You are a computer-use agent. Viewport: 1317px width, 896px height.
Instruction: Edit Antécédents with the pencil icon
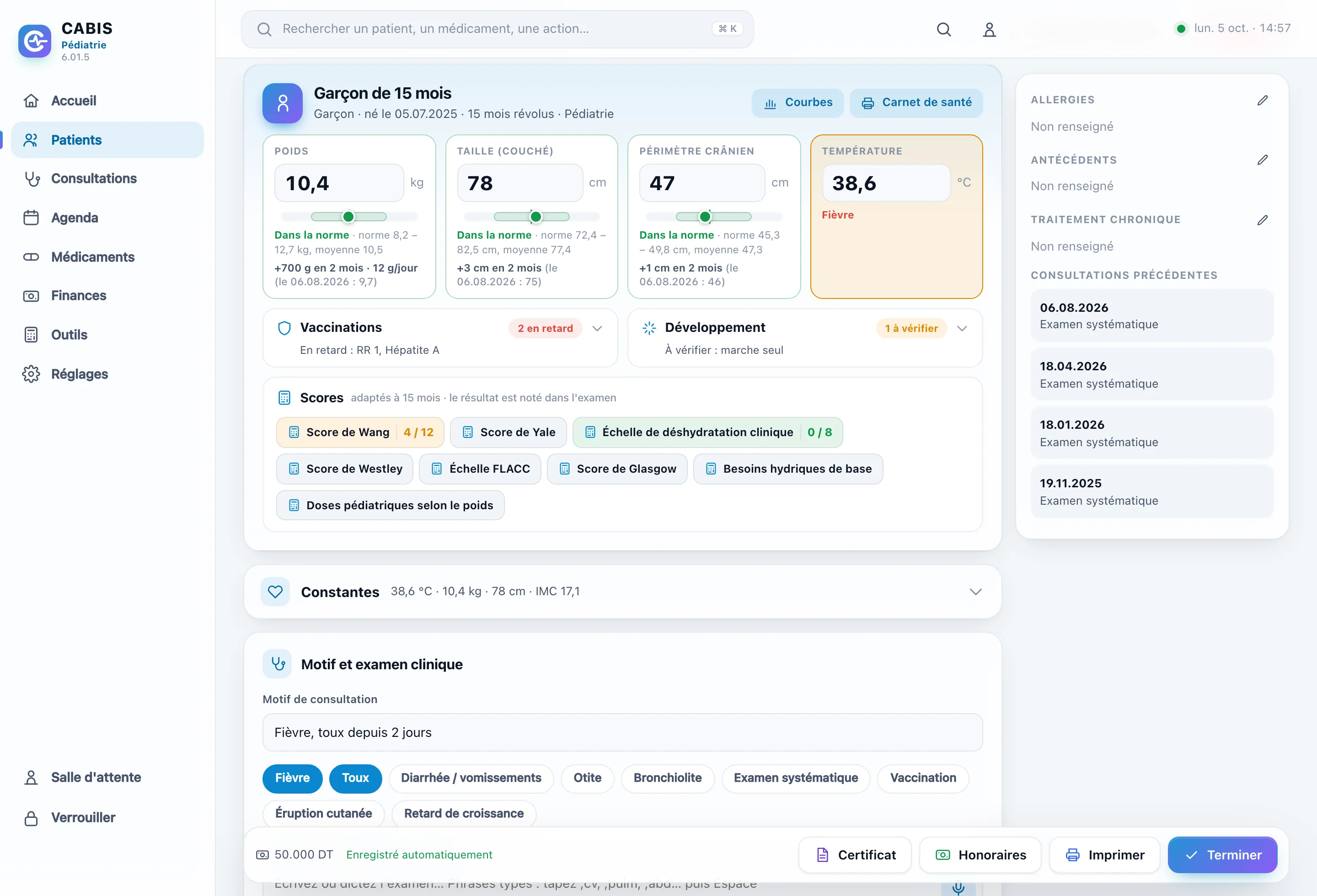coord(1263,160)
